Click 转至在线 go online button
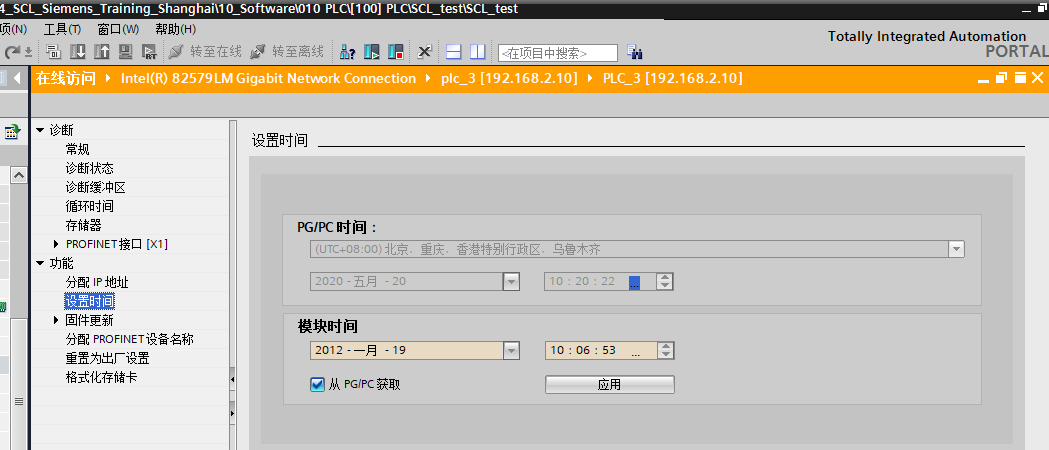Screen dimensions: 1049x450 205,51
